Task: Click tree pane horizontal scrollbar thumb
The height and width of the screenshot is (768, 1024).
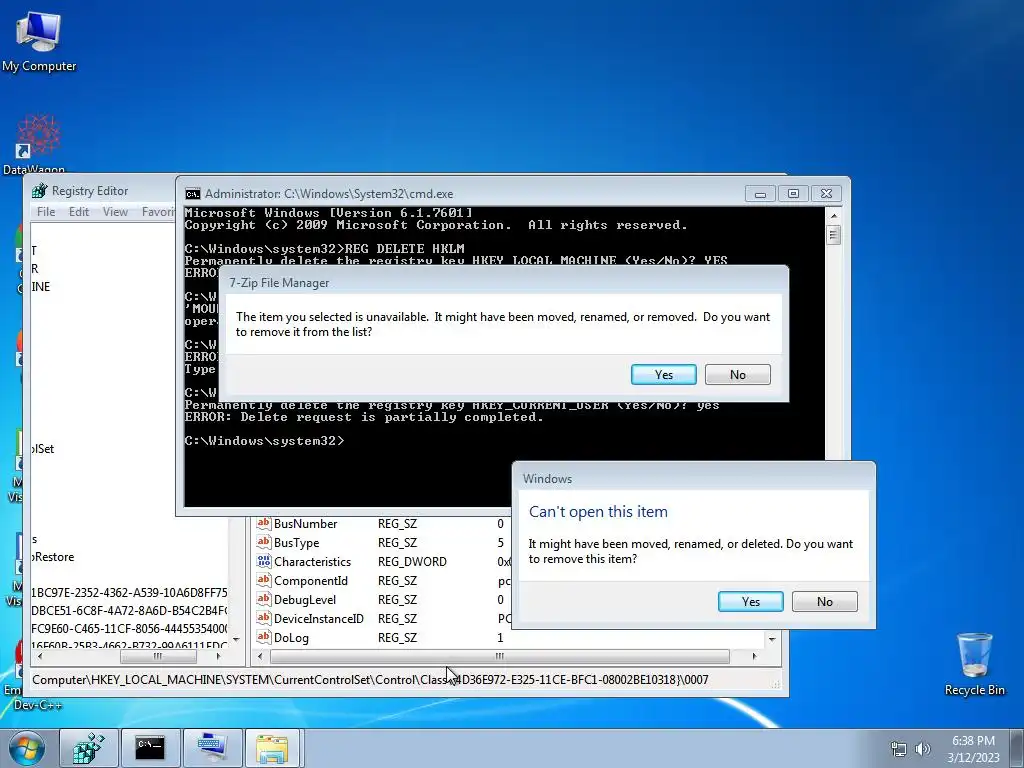Action: coord(157,656)
